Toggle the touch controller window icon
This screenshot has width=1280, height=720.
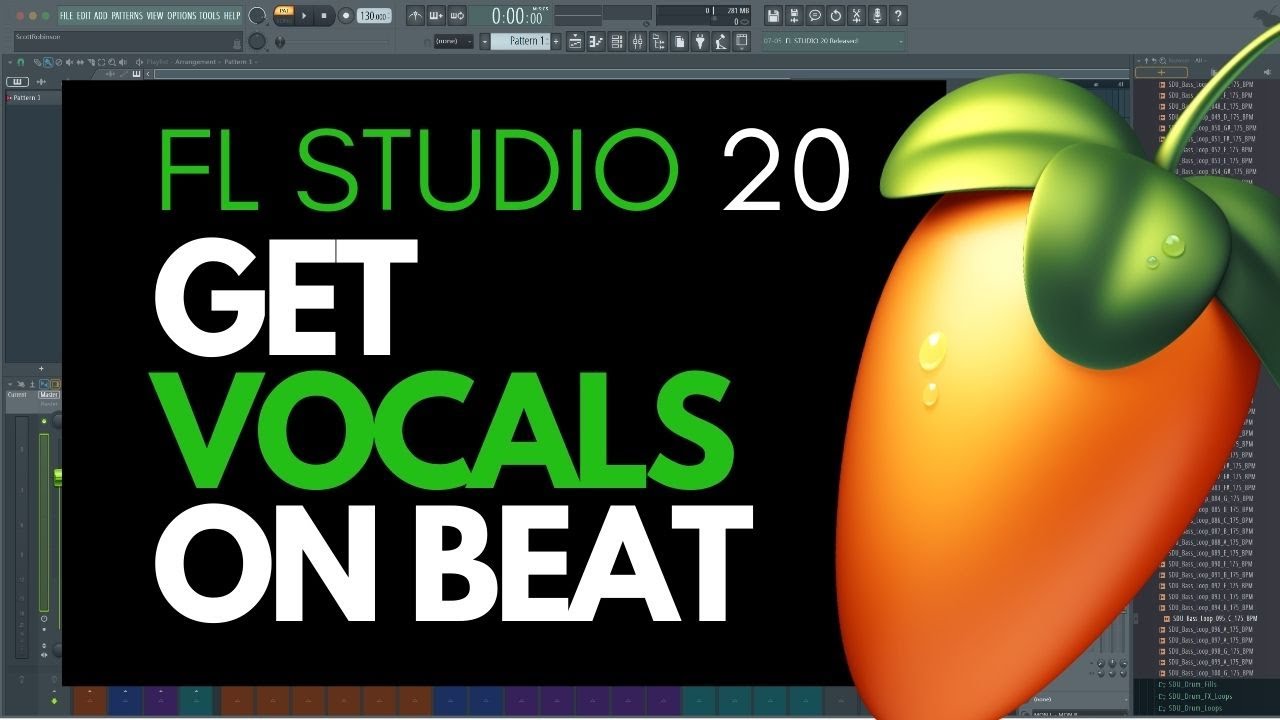tap(742, 41)
